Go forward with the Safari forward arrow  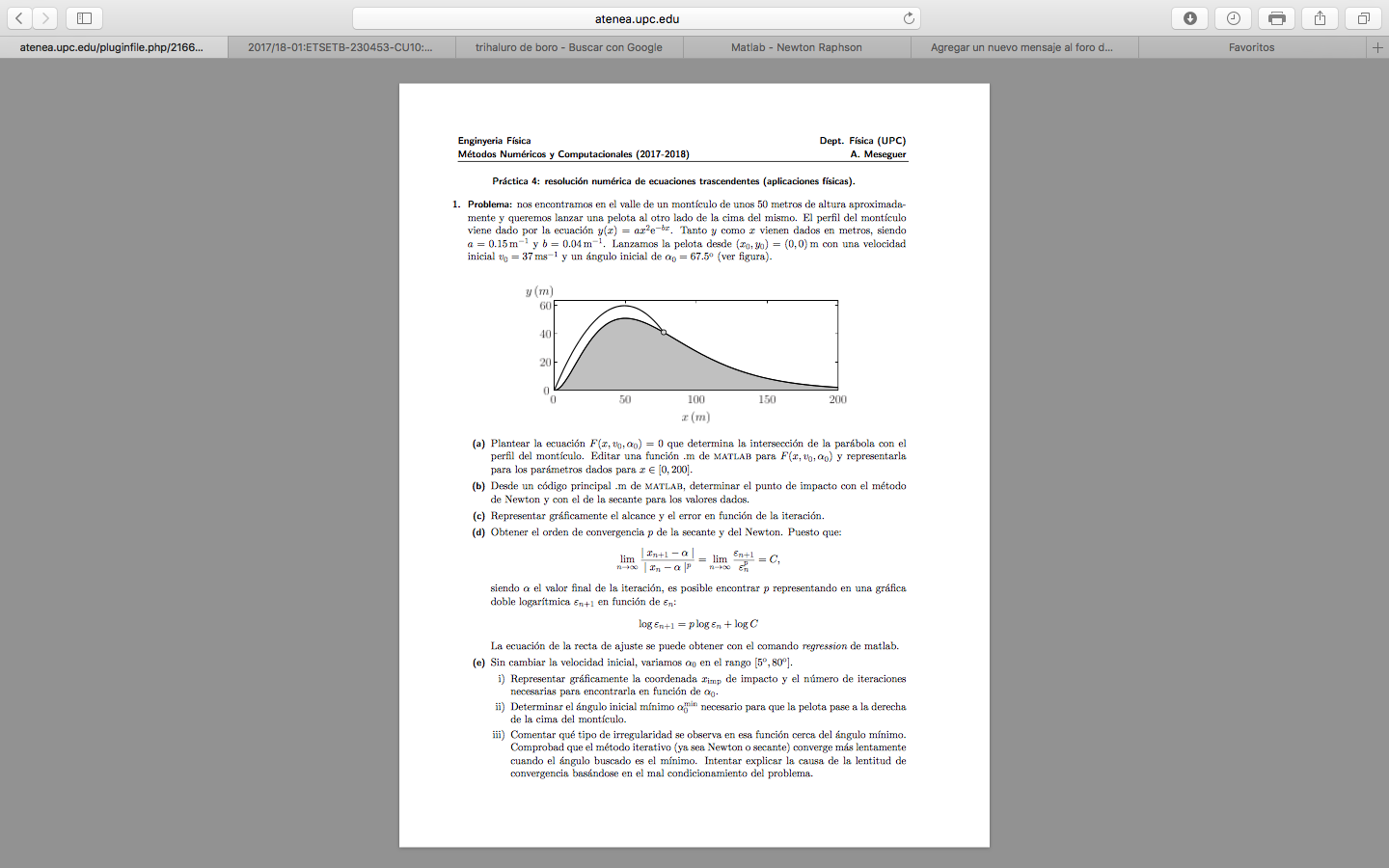click(44, 18)
